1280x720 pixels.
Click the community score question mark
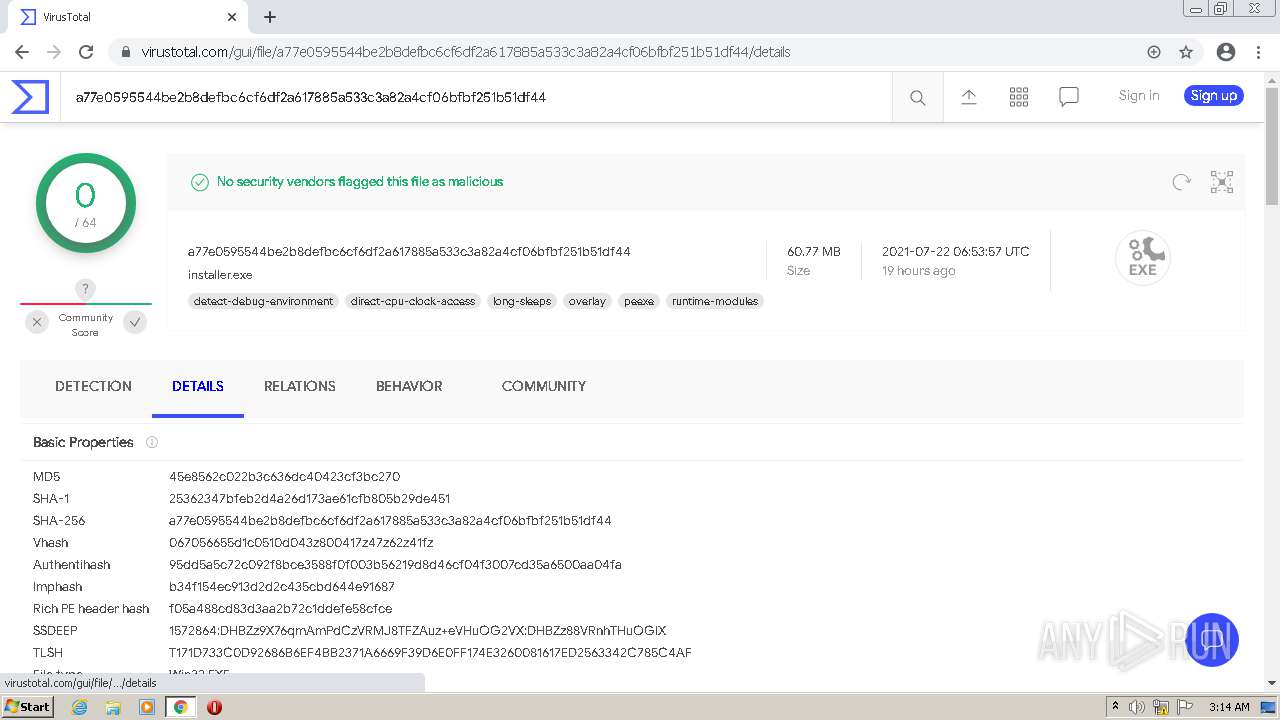[85, 289]
